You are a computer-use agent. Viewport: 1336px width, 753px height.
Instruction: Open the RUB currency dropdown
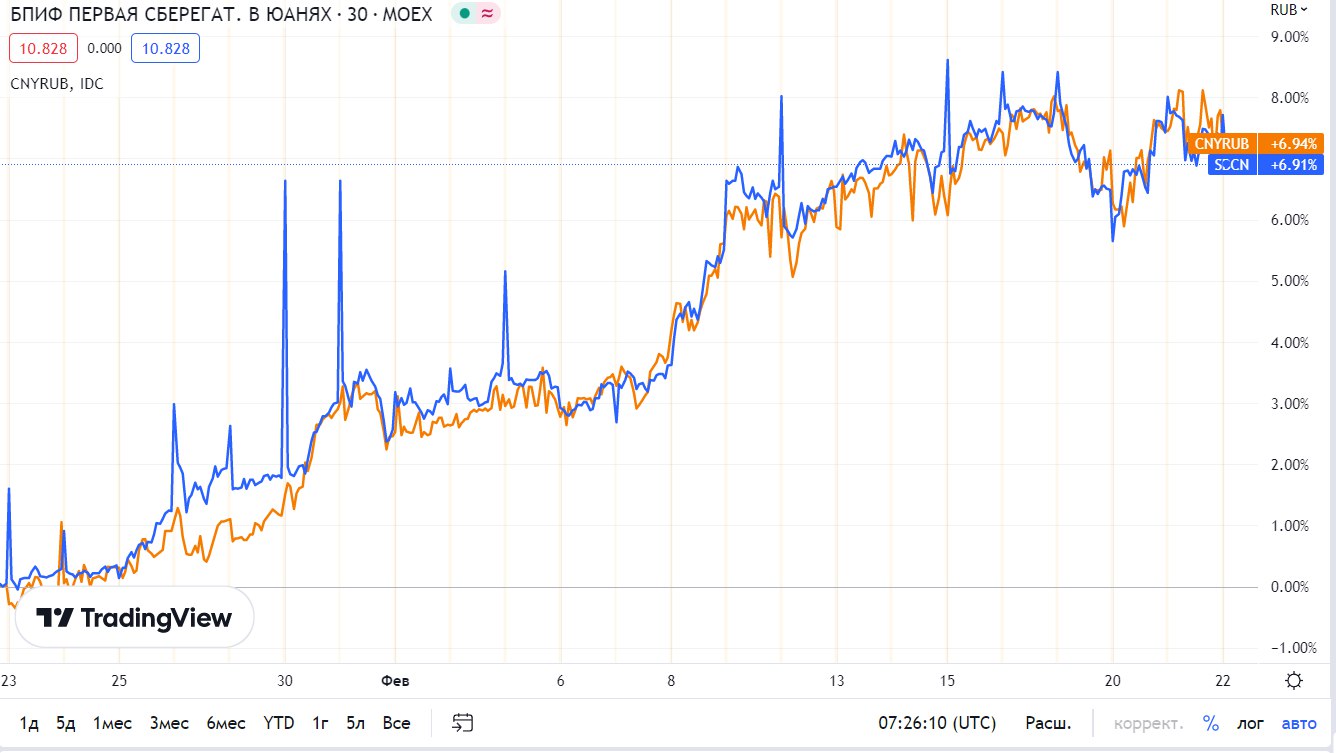pyautogui.click(x=1288, y=10)
